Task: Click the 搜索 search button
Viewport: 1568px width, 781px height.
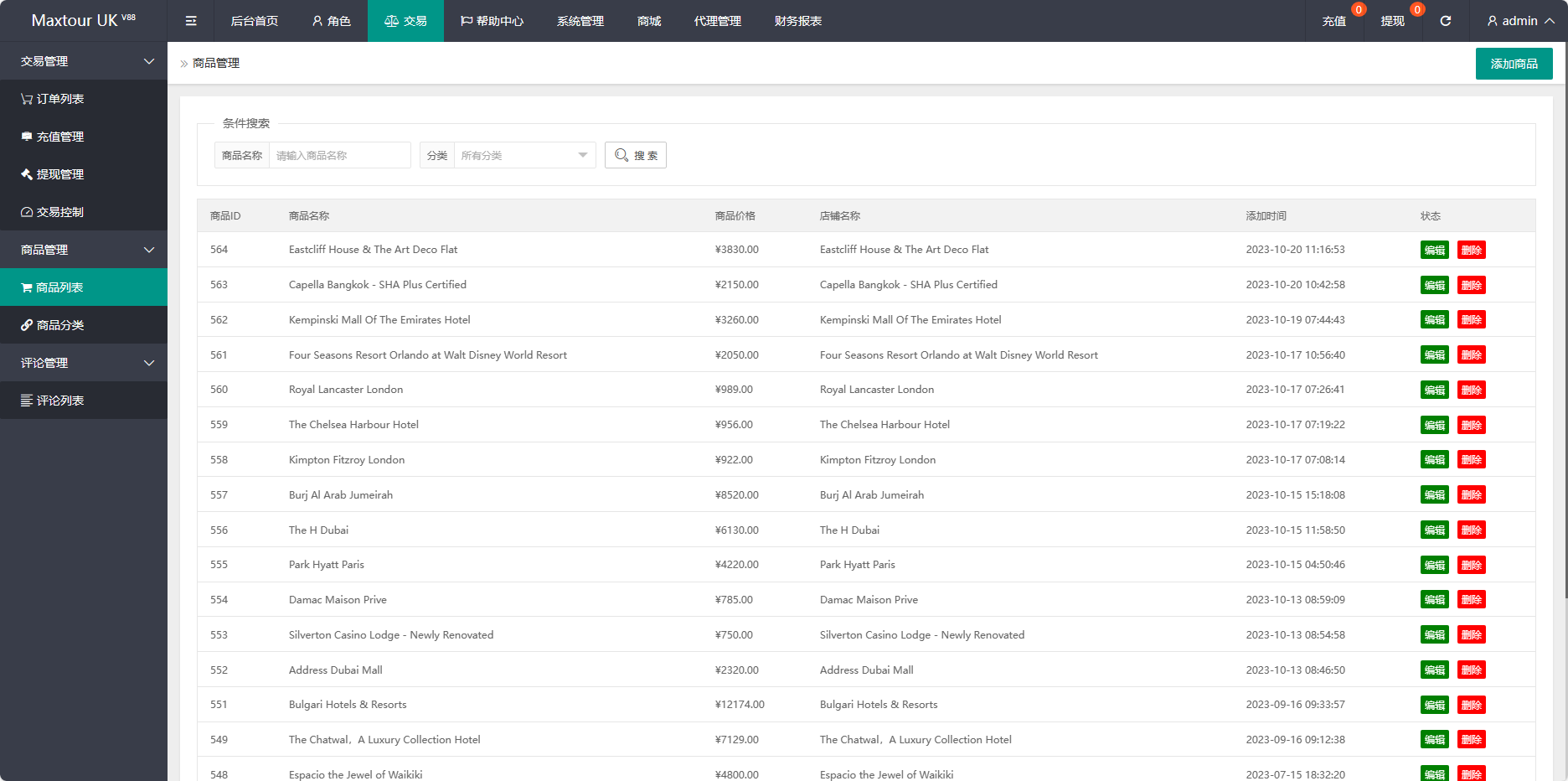Action: pyautogui.click(x=636, y=155)
